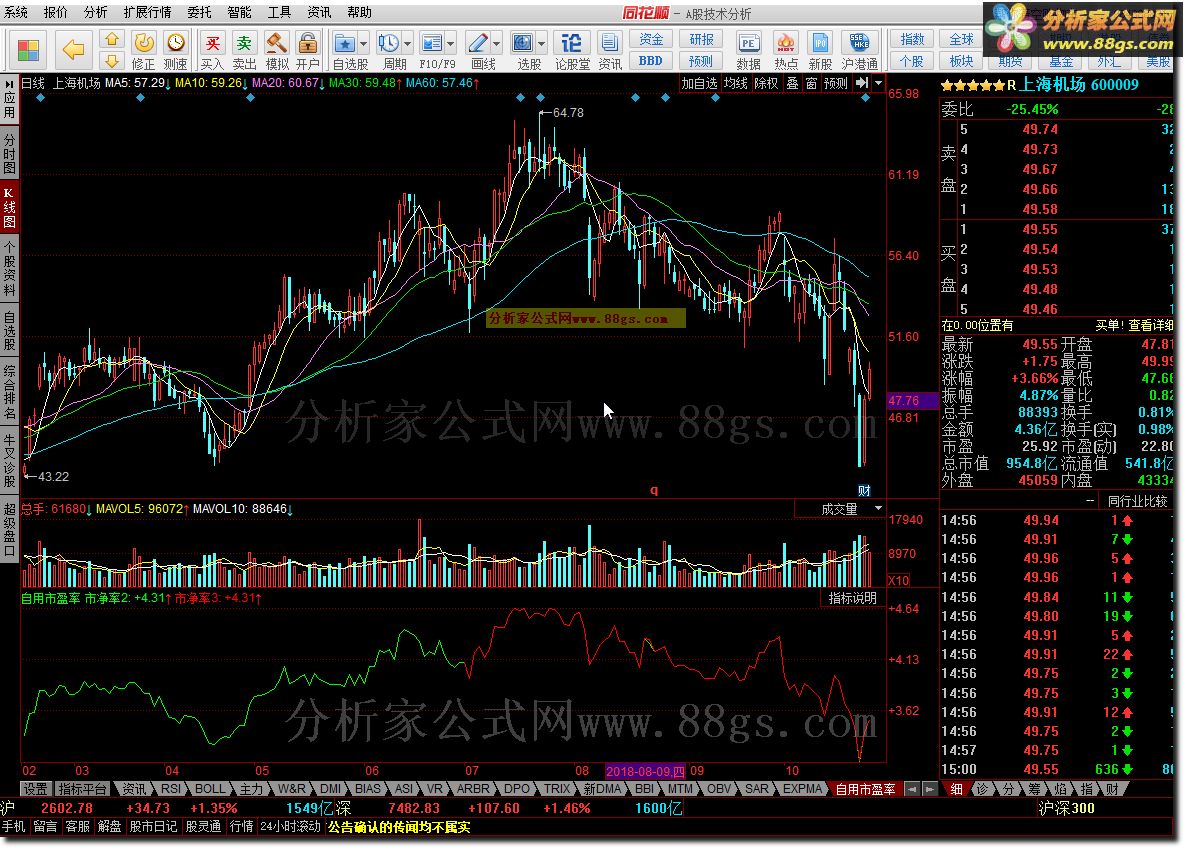Toggle 窗 multi-window chart mode
Image resolution: width=1185 pixels, height=848 pixels.
pyautogui.click(x=811, y=83)
